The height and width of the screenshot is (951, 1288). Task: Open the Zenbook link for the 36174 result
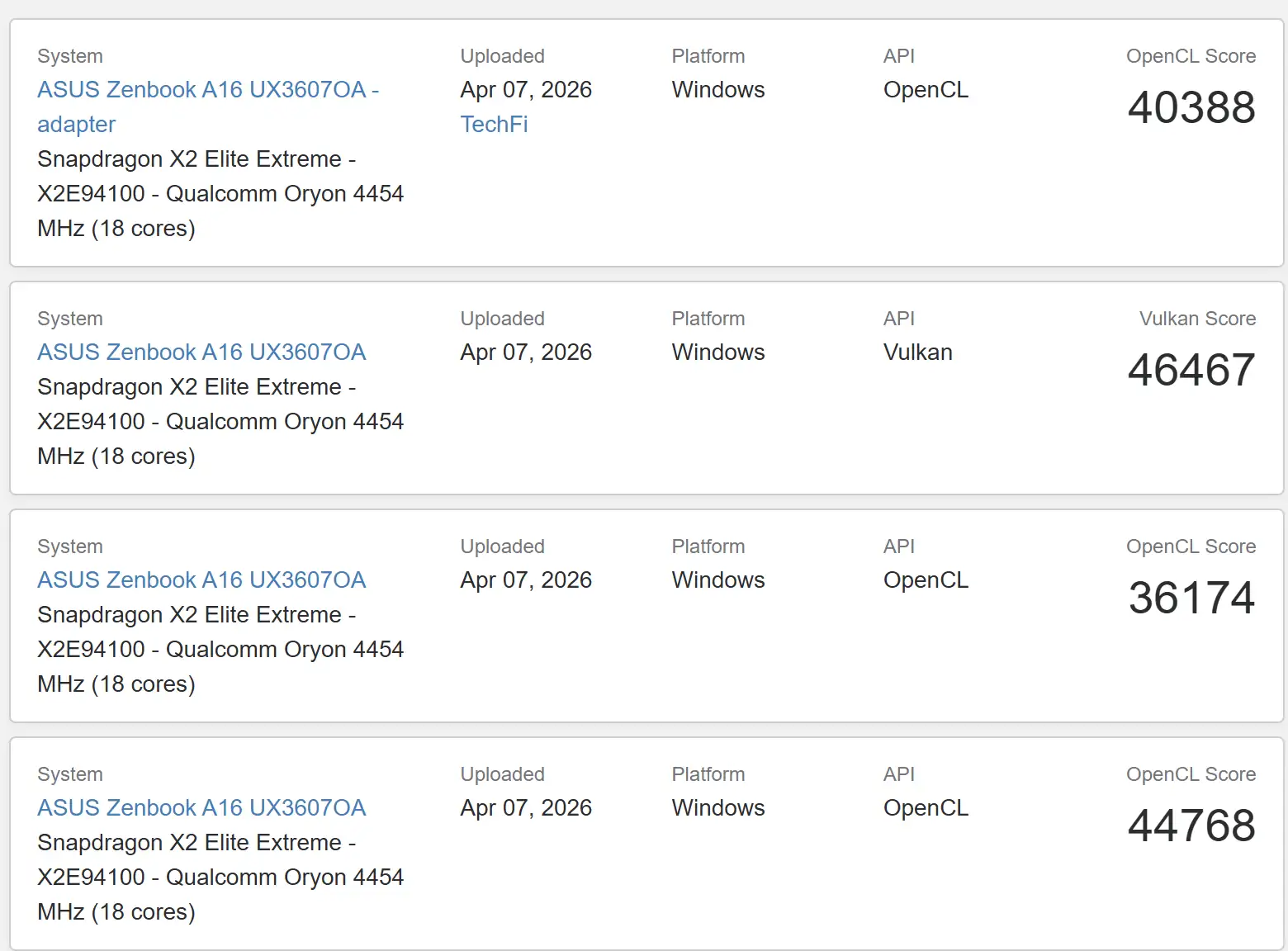tap(201, 580)
